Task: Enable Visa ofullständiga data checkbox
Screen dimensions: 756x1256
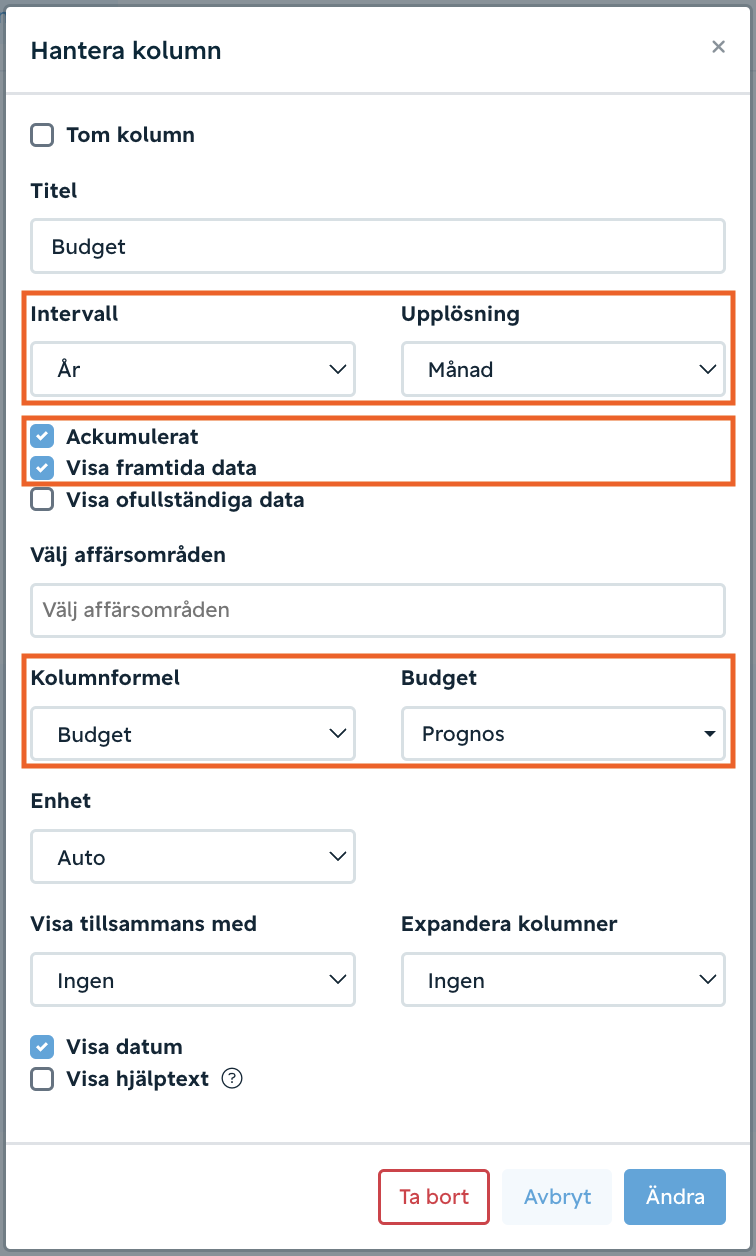Action: [42, 499]
